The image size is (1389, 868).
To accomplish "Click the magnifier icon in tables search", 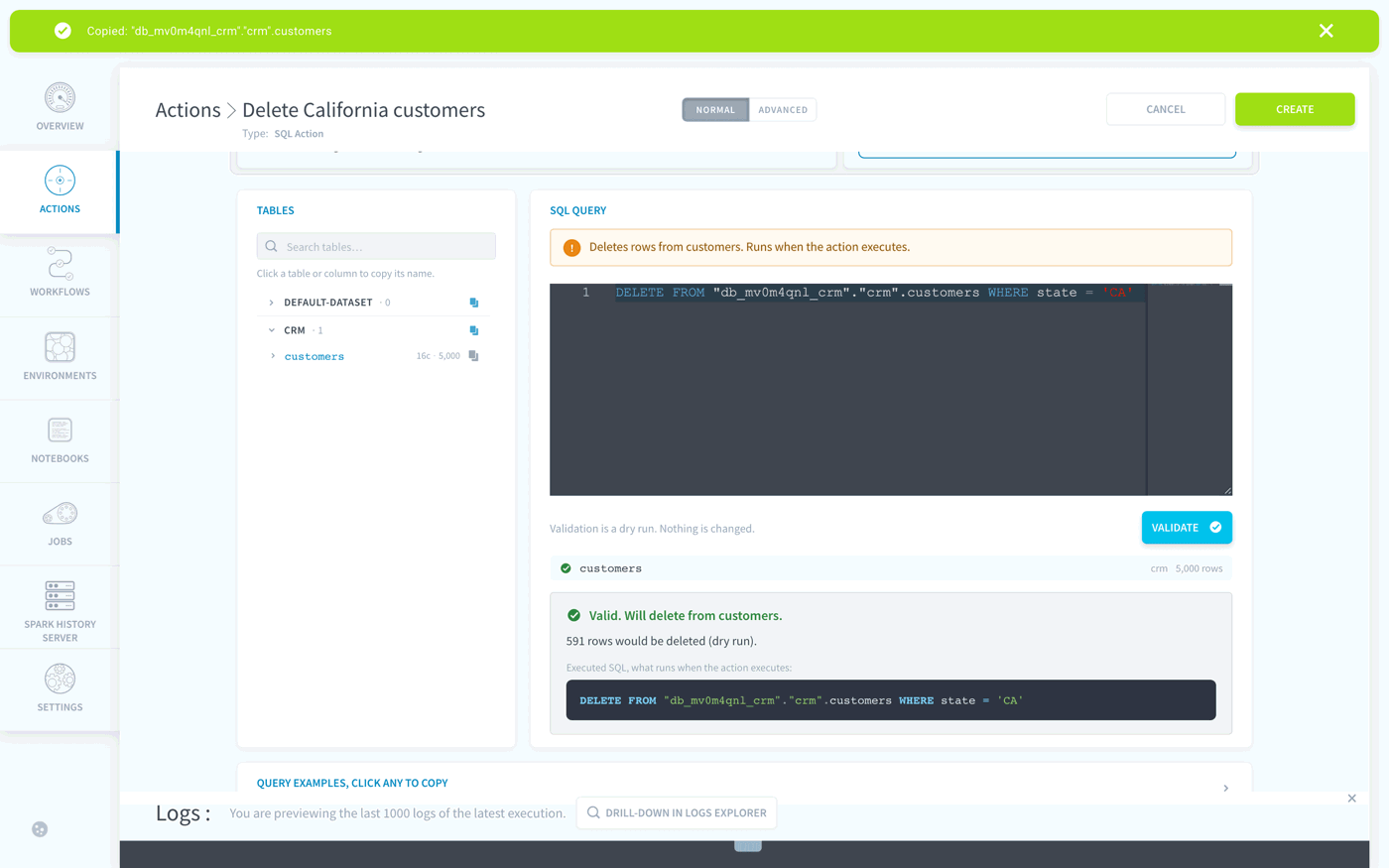I will [x=271, y=246].
